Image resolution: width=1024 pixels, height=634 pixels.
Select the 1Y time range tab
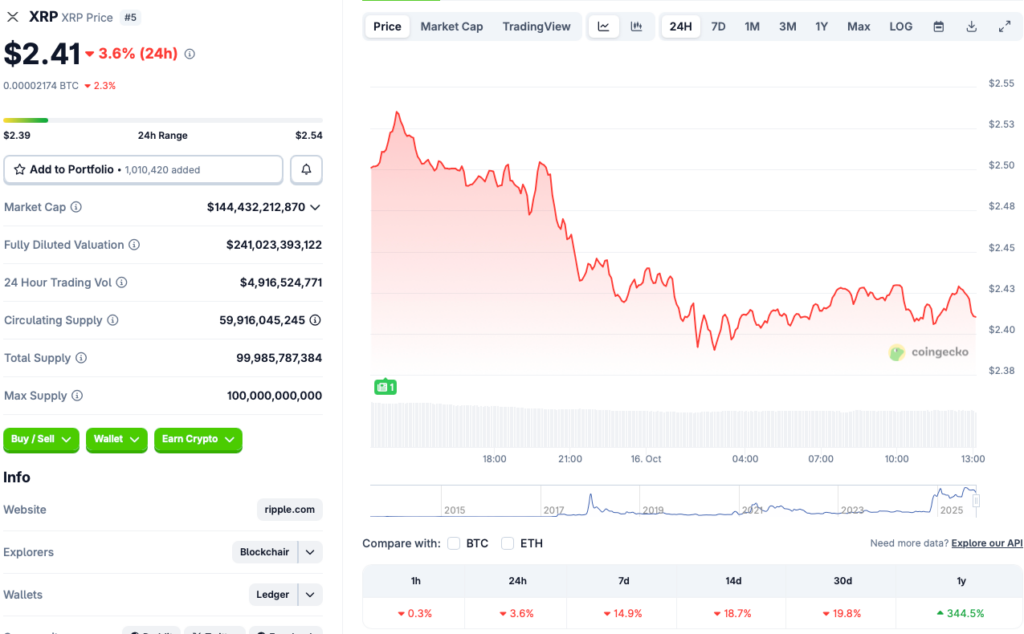tap(821, 26)
